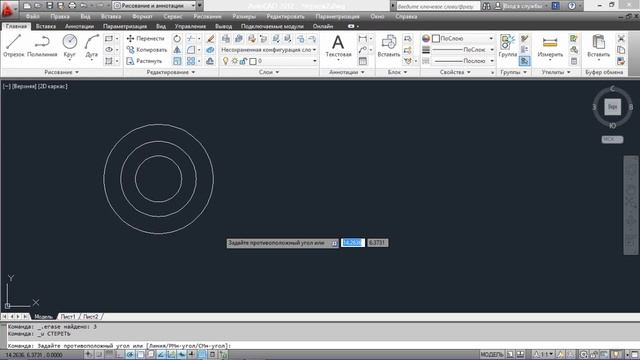This screenshot has height=360, width=640.
Task: Click the command line prompt
Action: pos(322,346)
